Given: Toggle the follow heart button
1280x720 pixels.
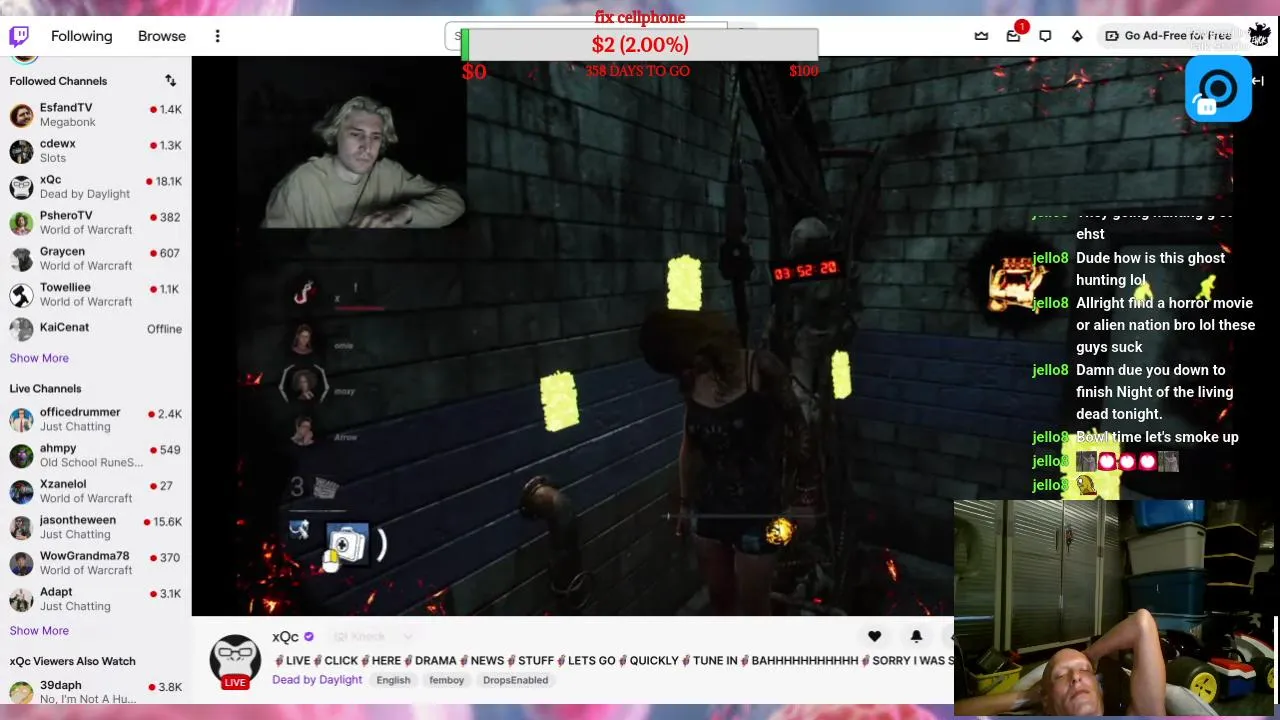Looking at the screenshot, I should pyautogui.click(x=874, y=636).
